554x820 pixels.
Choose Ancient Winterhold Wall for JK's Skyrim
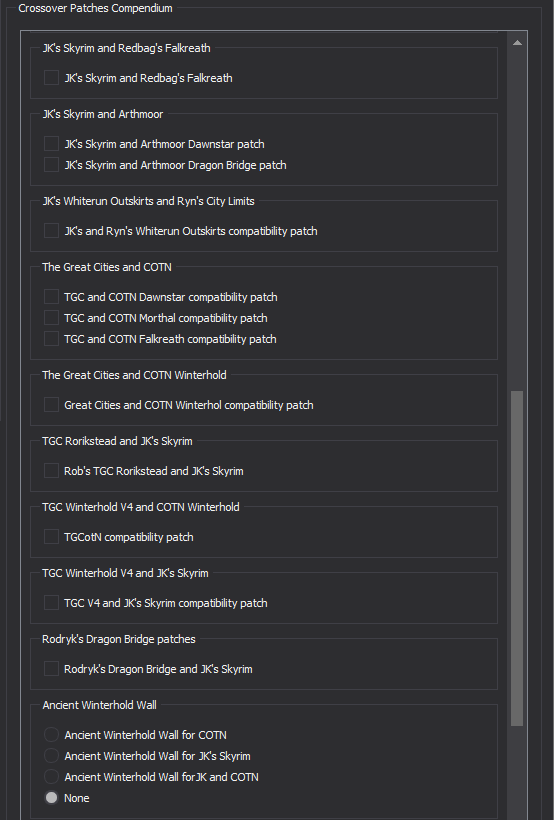[x=51, y=756]
